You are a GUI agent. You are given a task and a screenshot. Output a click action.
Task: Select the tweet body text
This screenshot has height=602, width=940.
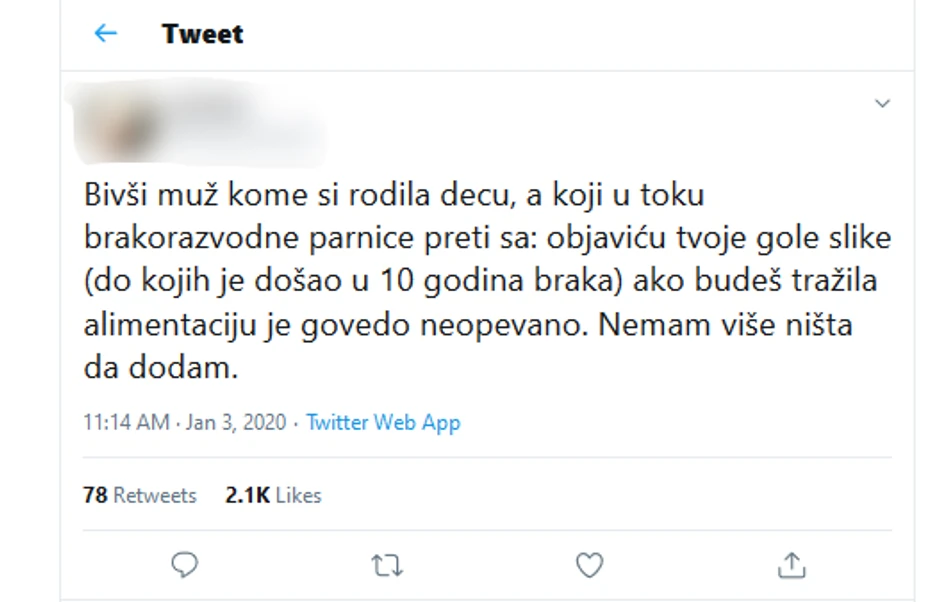pos(480,280)
